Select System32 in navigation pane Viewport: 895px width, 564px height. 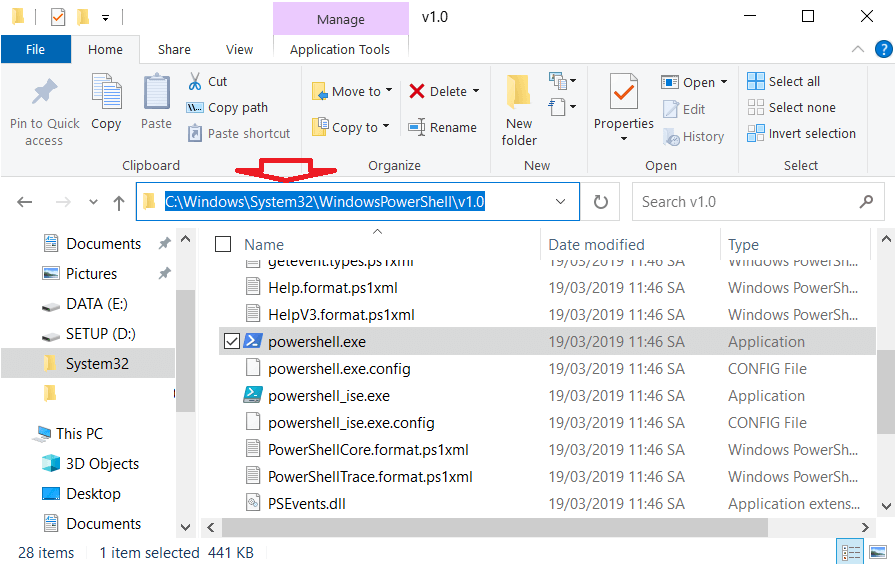[x=88, y=364]
